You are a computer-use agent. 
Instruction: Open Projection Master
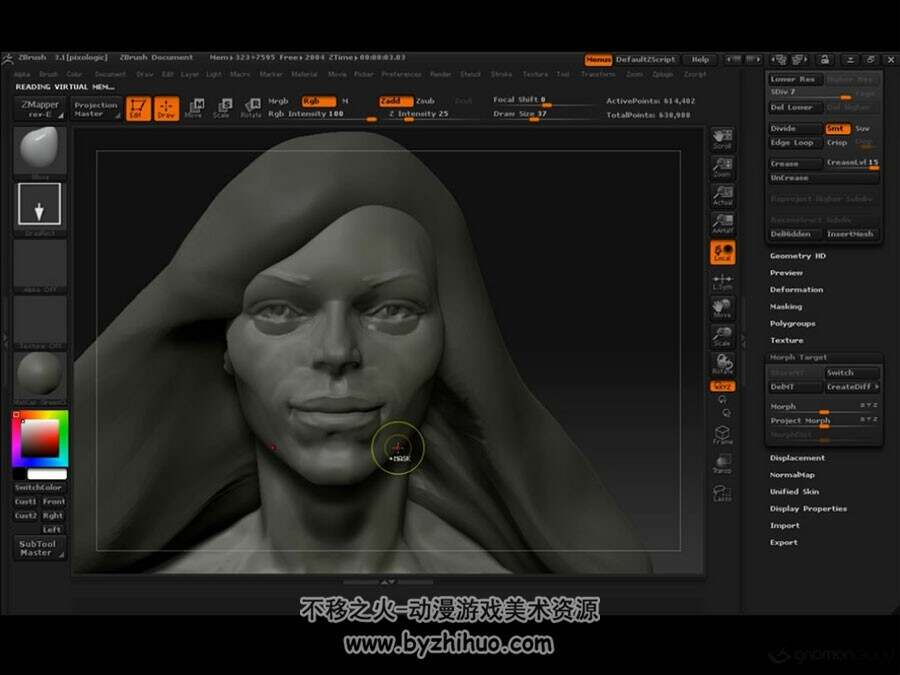(96, 109)
